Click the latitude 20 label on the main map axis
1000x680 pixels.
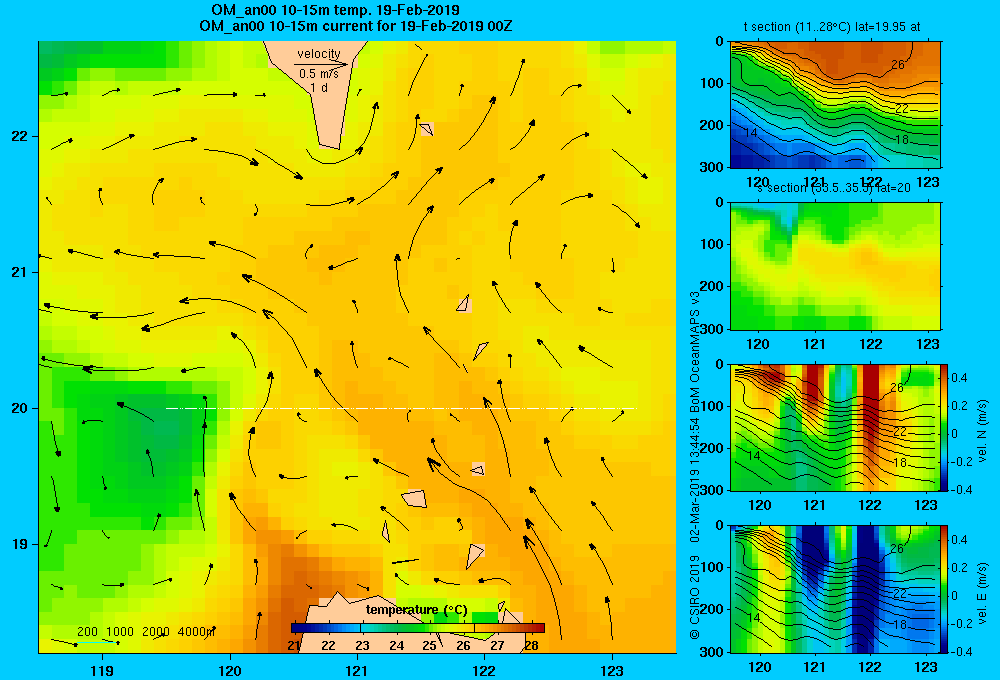[x=20, y=408]
